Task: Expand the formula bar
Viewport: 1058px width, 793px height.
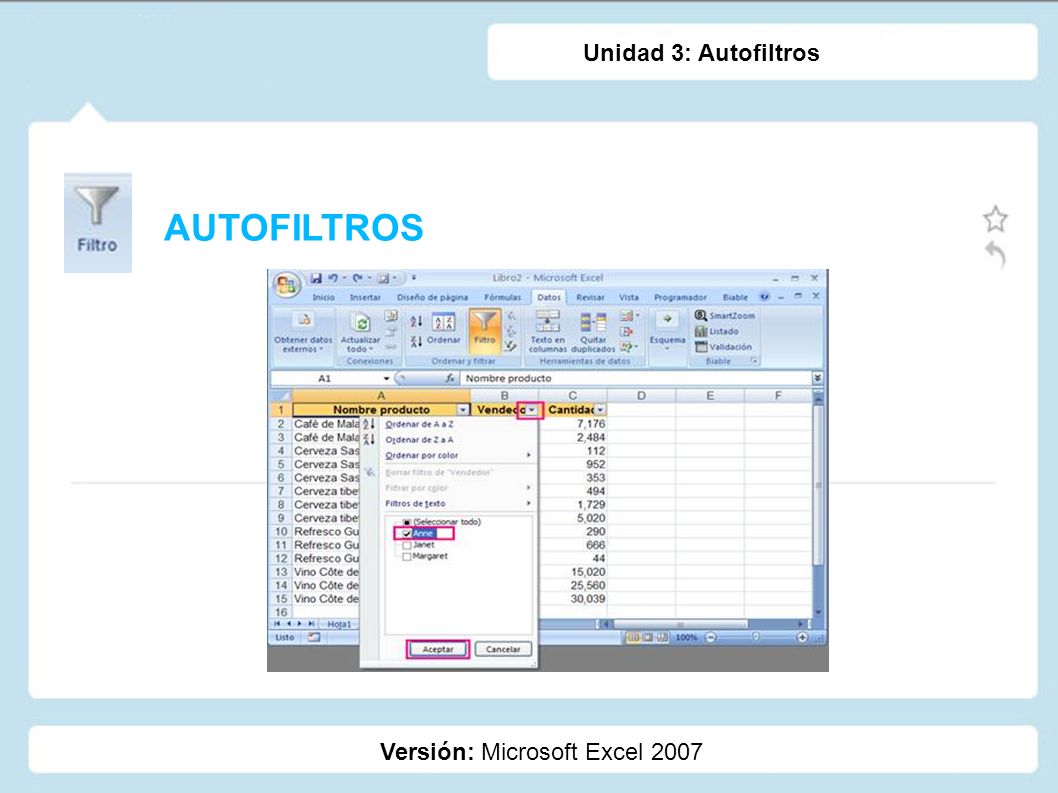Action: coord(817,379)
